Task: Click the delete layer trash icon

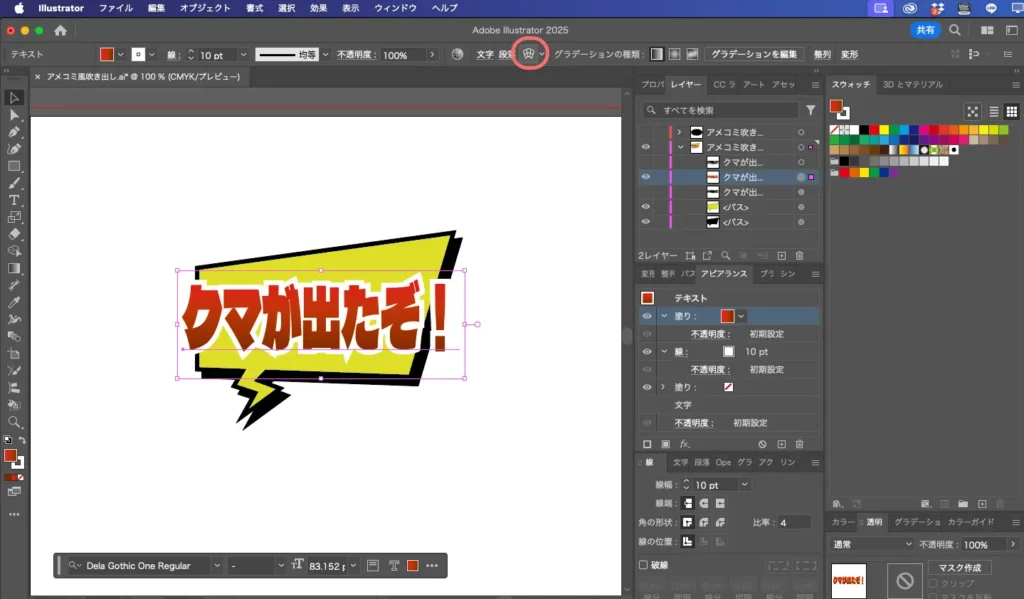Action: tap(800, 255)
